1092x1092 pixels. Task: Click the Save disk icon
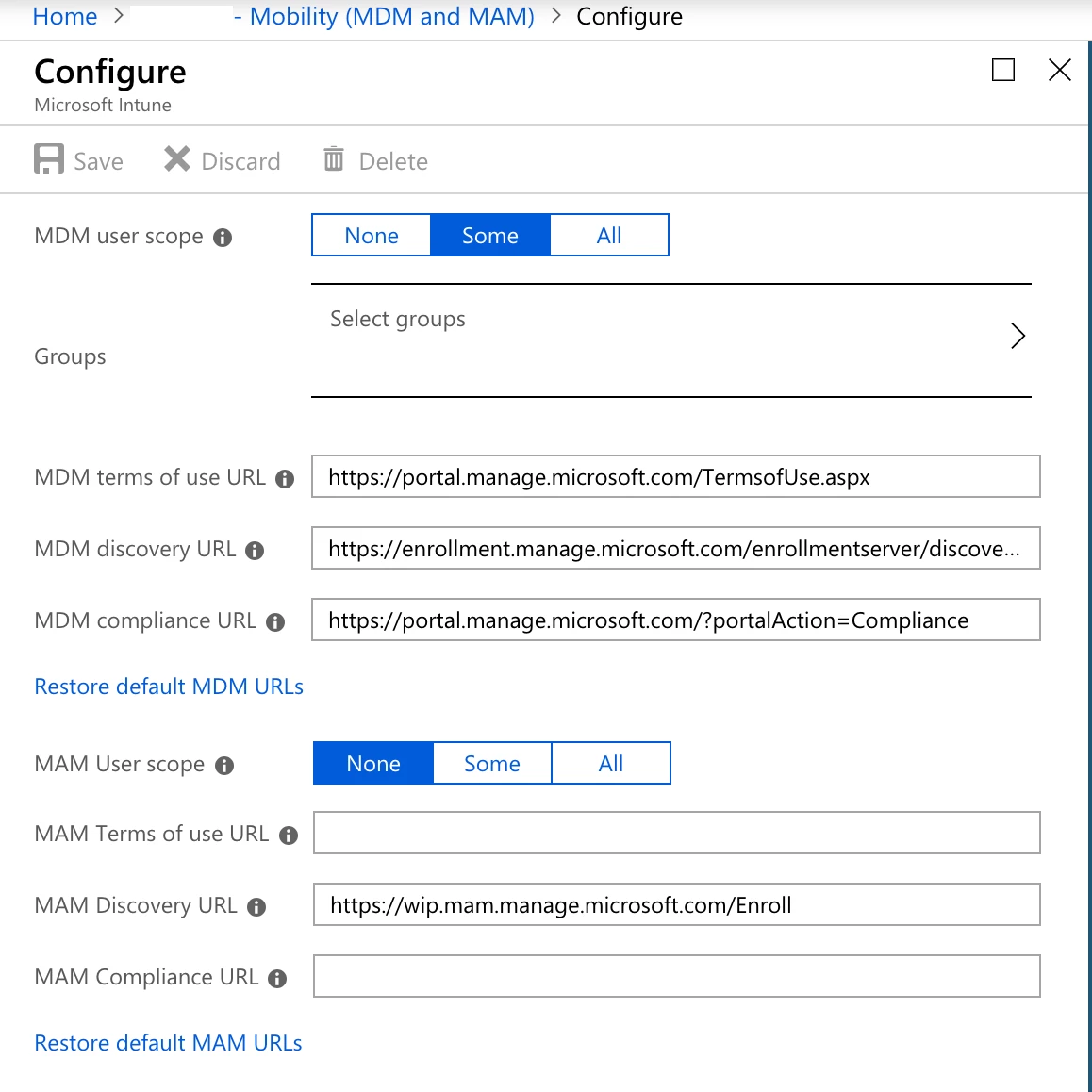point(49,158)
